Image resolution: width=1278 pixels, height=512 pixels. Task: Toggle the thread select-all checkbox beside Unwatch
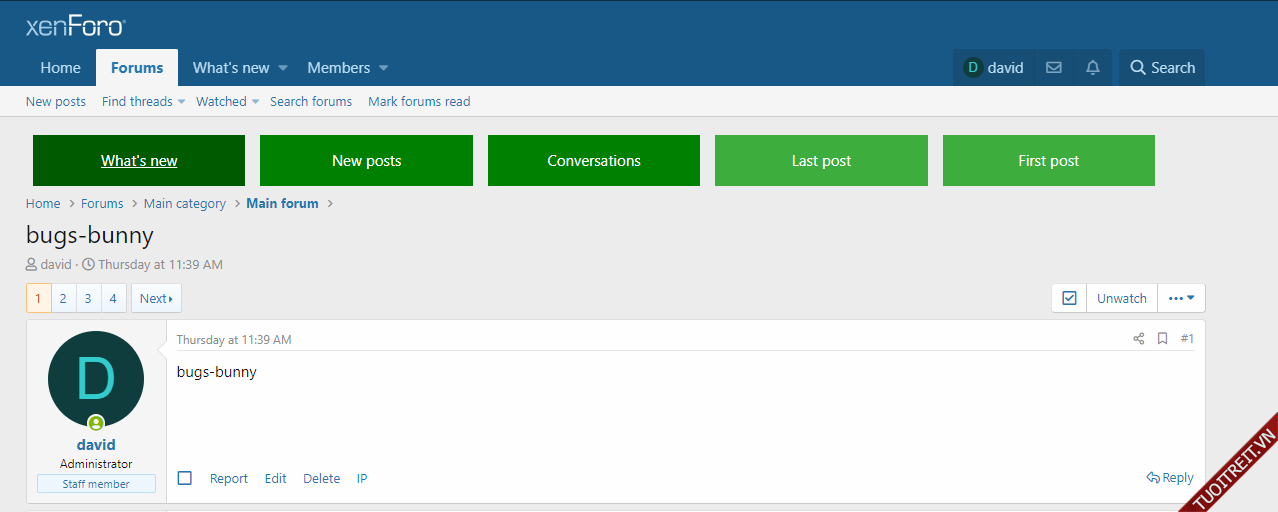1069,298
